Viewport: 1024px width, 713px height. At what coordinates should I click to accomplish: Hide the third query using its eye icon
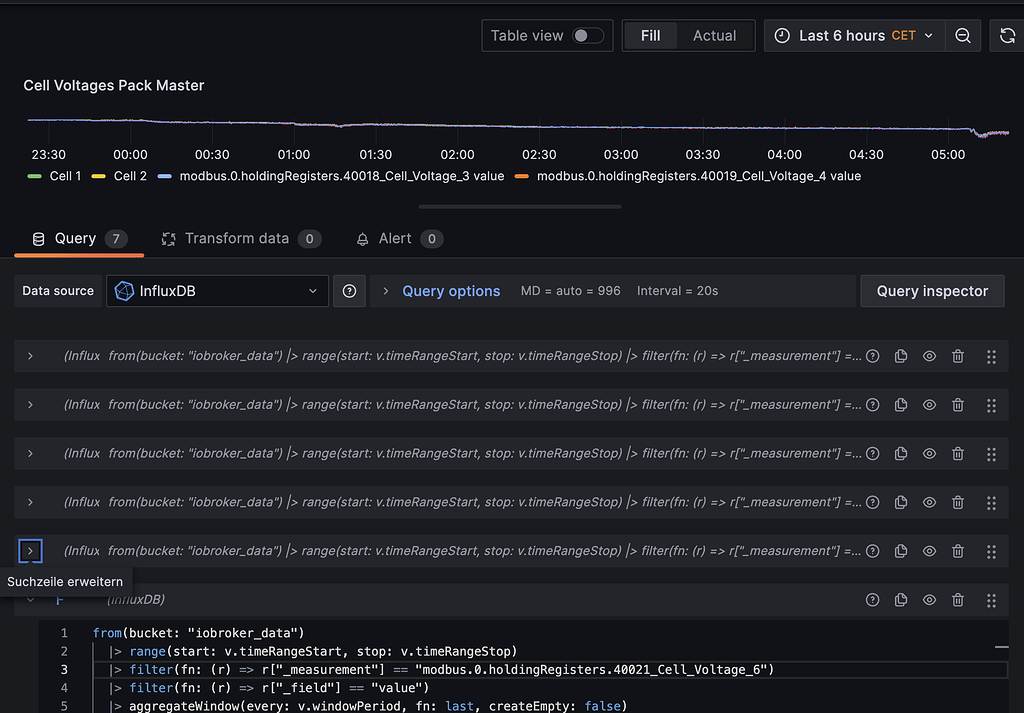click(x=929, y=453)
